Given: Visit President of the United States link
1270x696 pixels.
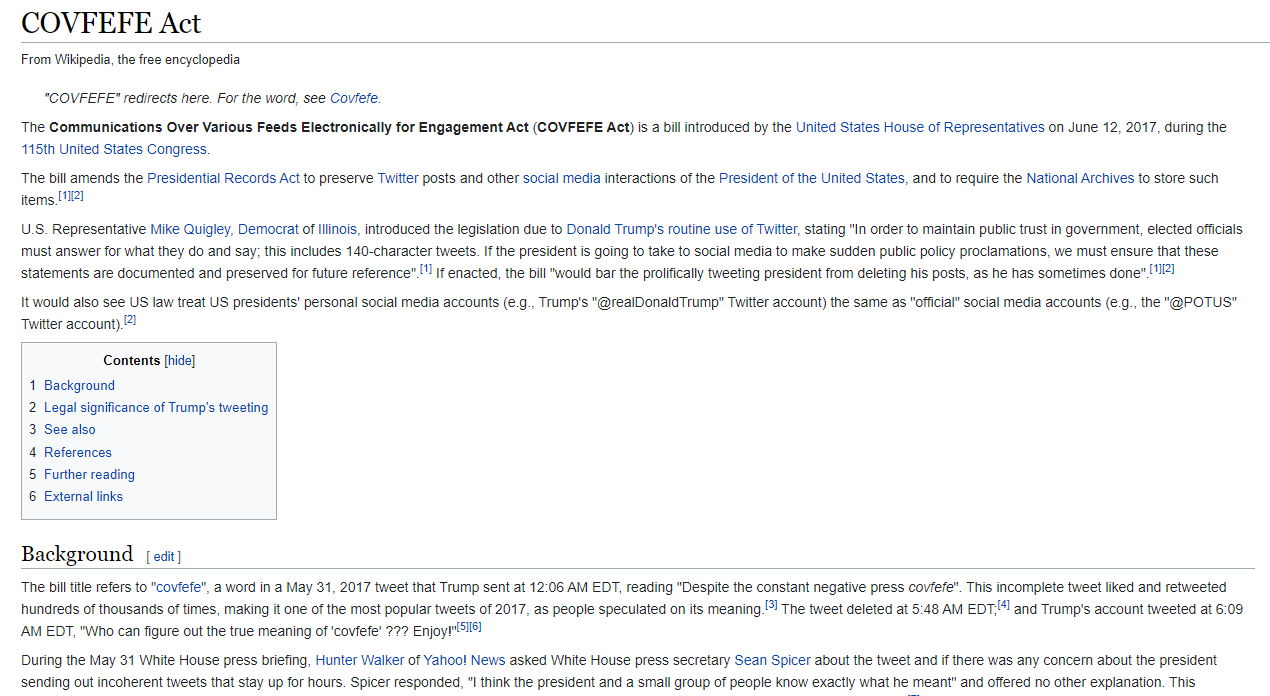Looking at the screenshot, I should point(812,178).
